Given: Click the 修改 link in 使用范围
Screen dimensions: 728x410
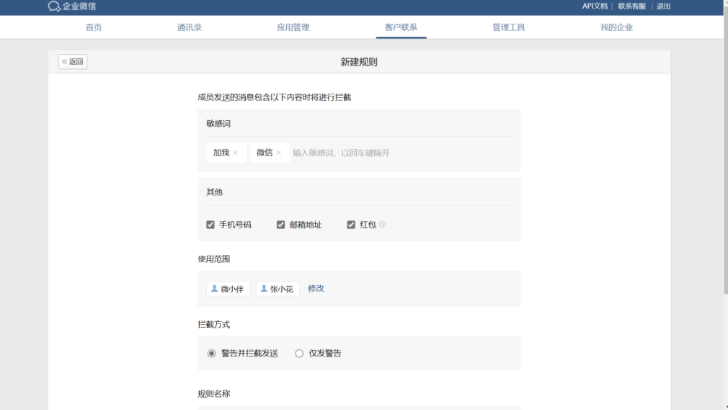Looking at the screenshot, I should (316, 288).
